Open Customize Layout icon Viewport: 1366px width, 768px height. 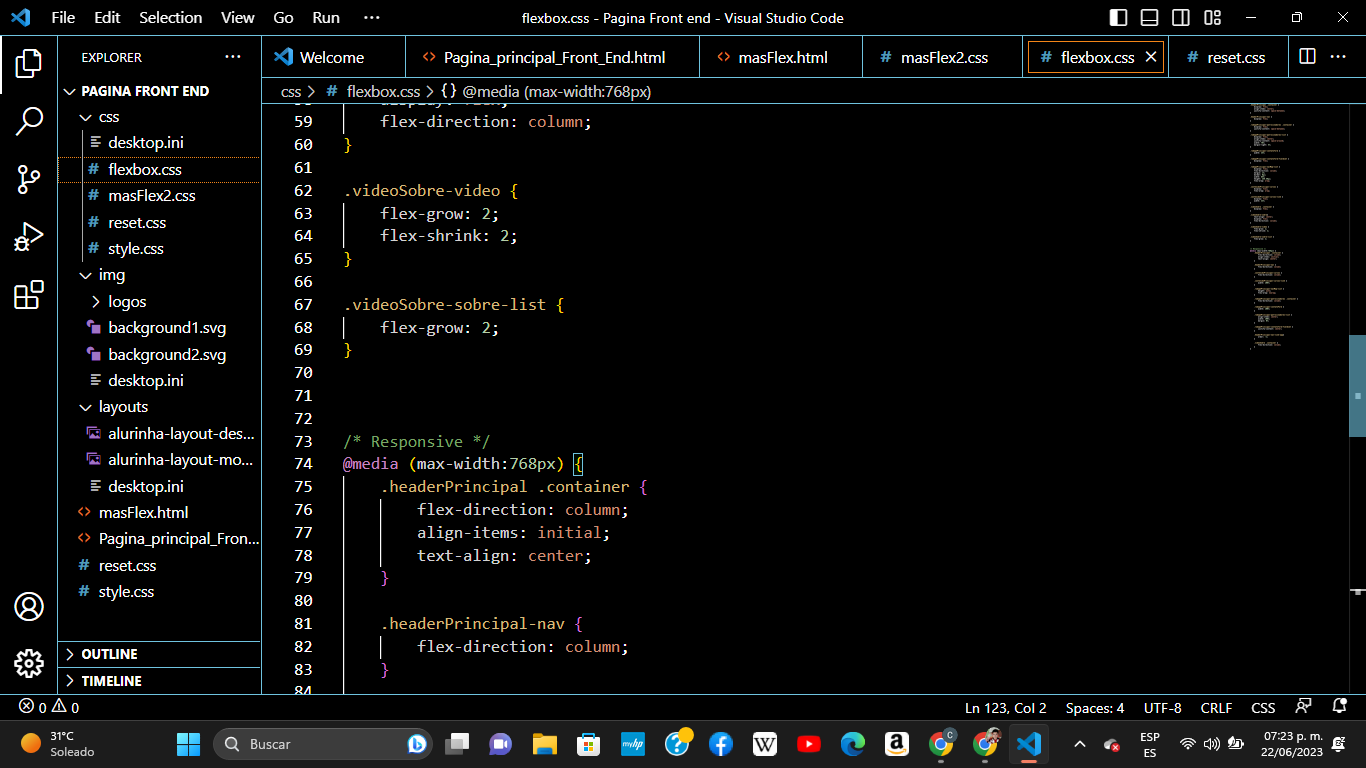[x=1213, y=18]
